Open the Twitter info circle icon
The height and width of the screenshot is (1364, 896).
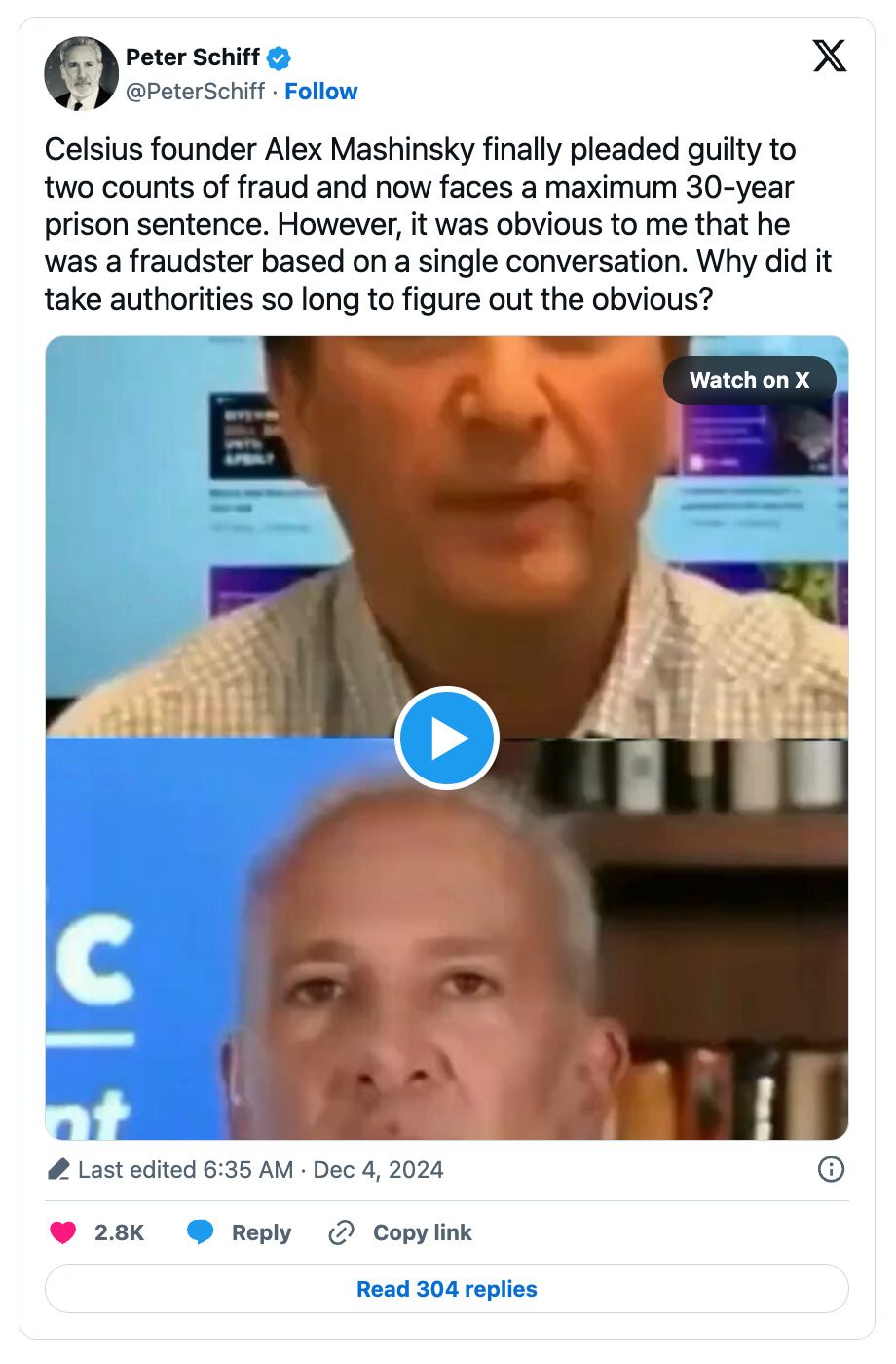(831, 1169)
